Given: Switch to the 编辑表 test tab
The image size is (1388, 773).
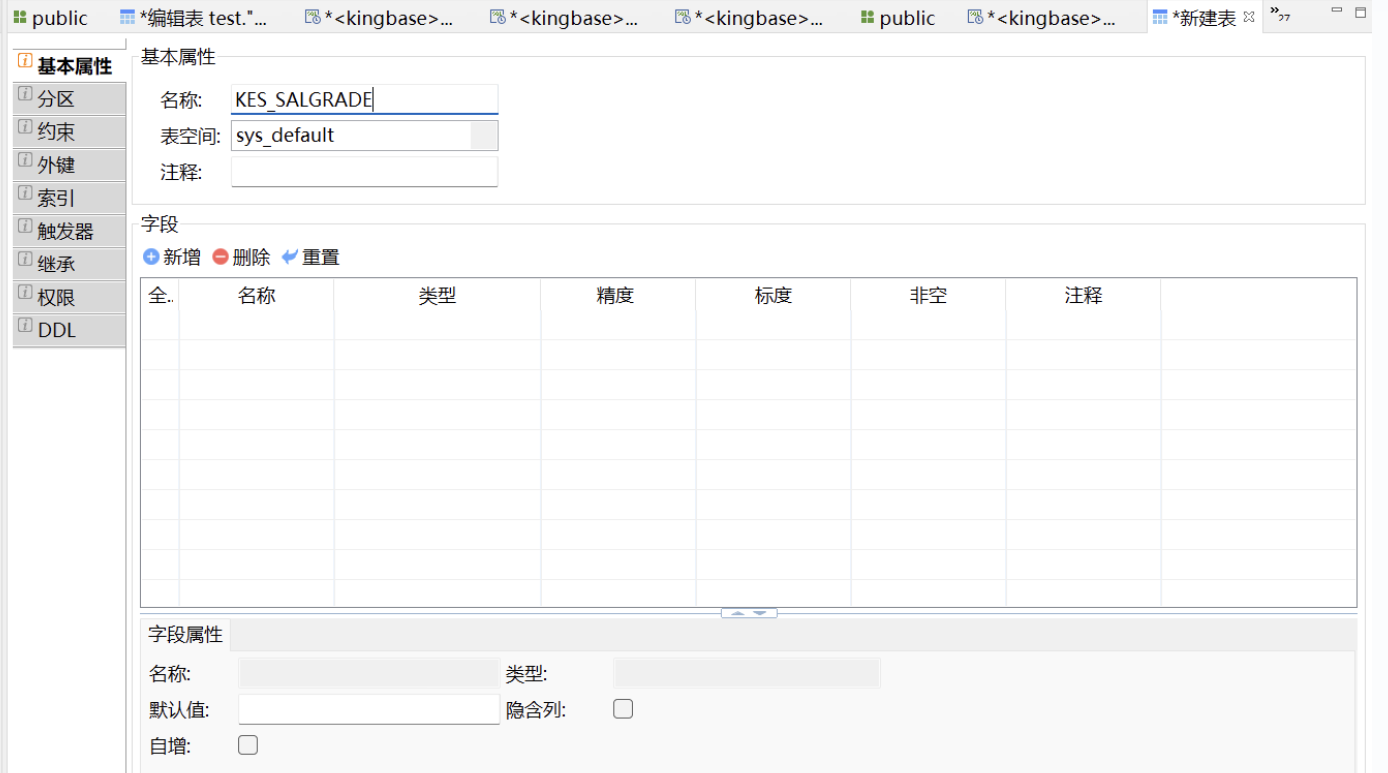Looking at the screenshot, I should (x=193, y=18).
